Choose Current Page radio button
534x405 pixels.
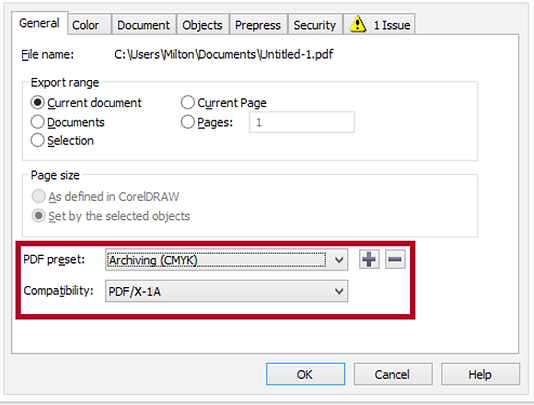point(188,103)
